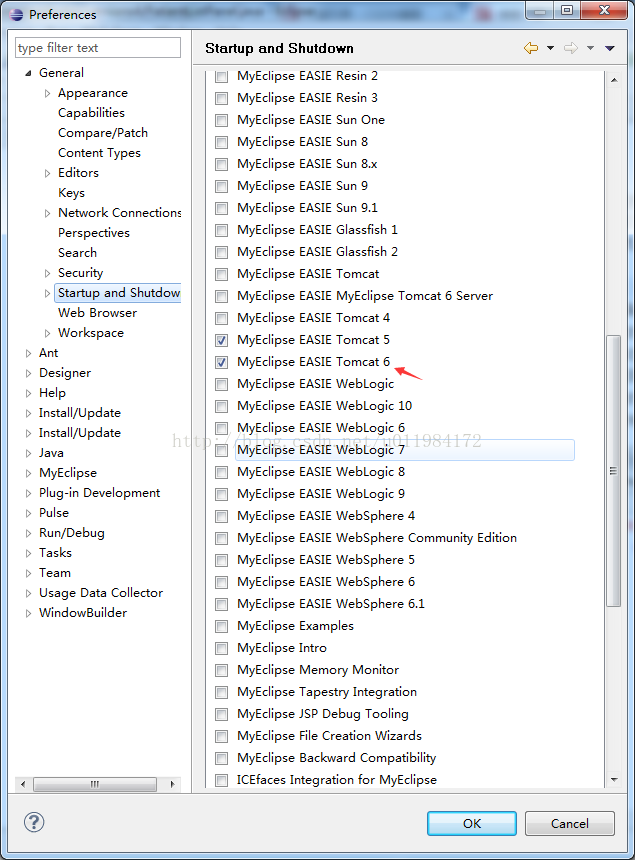Image resolution: width=635 pixels, height=860 pixels.
Task: Open the preferences view menu triangle
Action: [x=609, y=48]
